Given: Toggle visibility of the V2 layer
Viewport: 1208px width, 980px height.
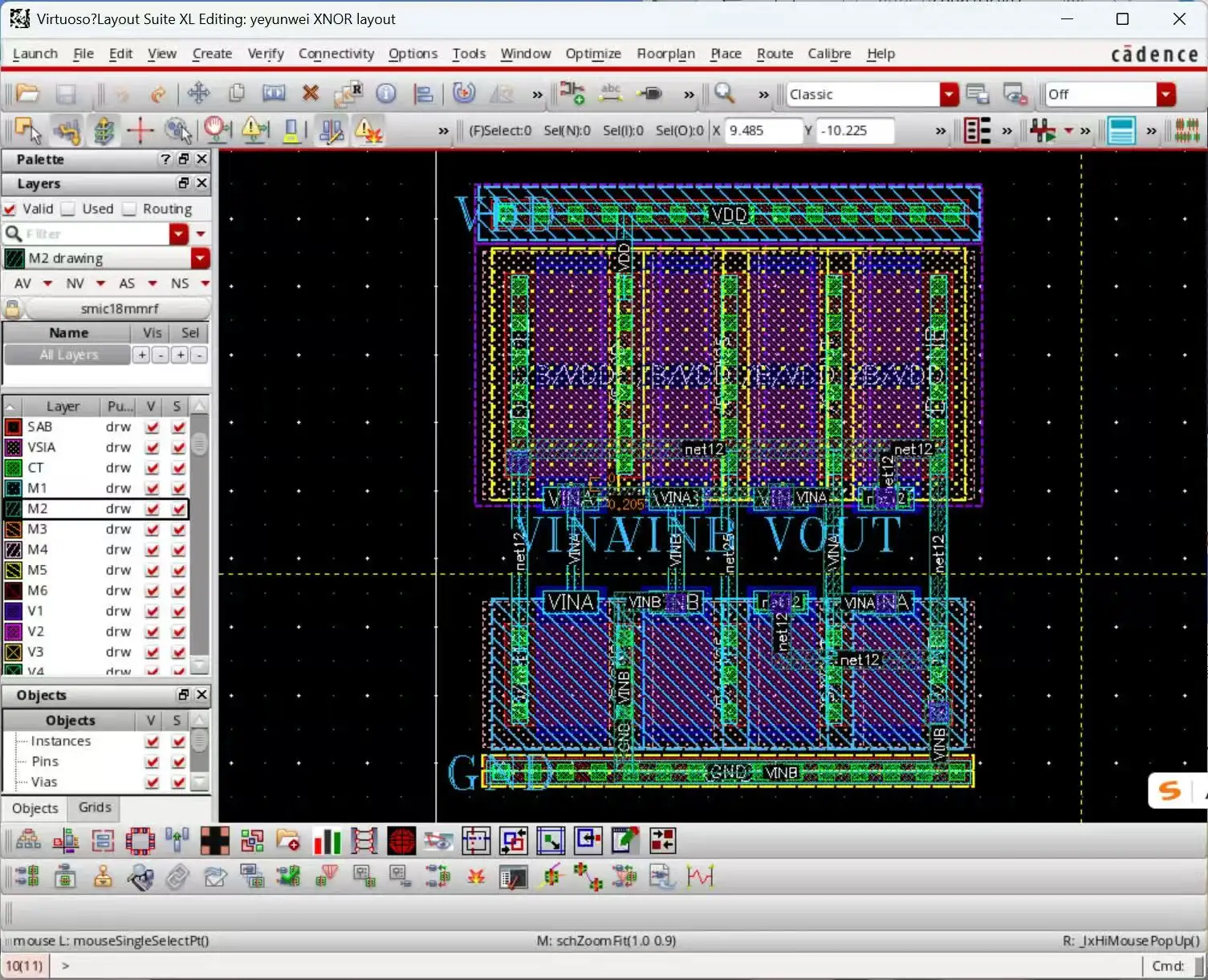Looking at the screenshot, I should [152, 632].
